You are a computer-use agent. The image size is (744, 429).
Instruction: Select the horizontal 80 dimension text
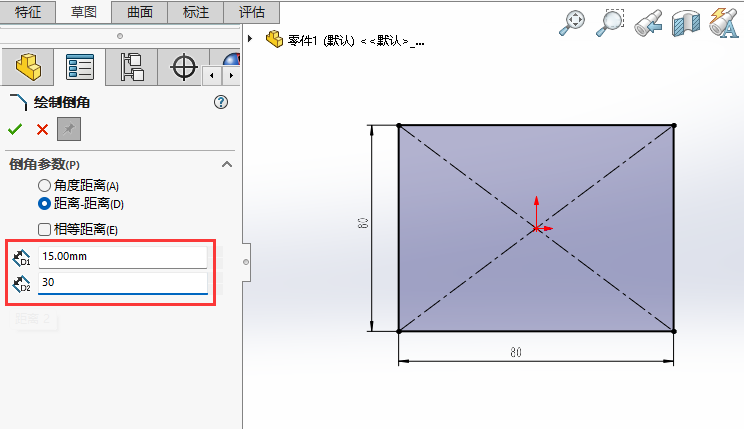(516, 352)
